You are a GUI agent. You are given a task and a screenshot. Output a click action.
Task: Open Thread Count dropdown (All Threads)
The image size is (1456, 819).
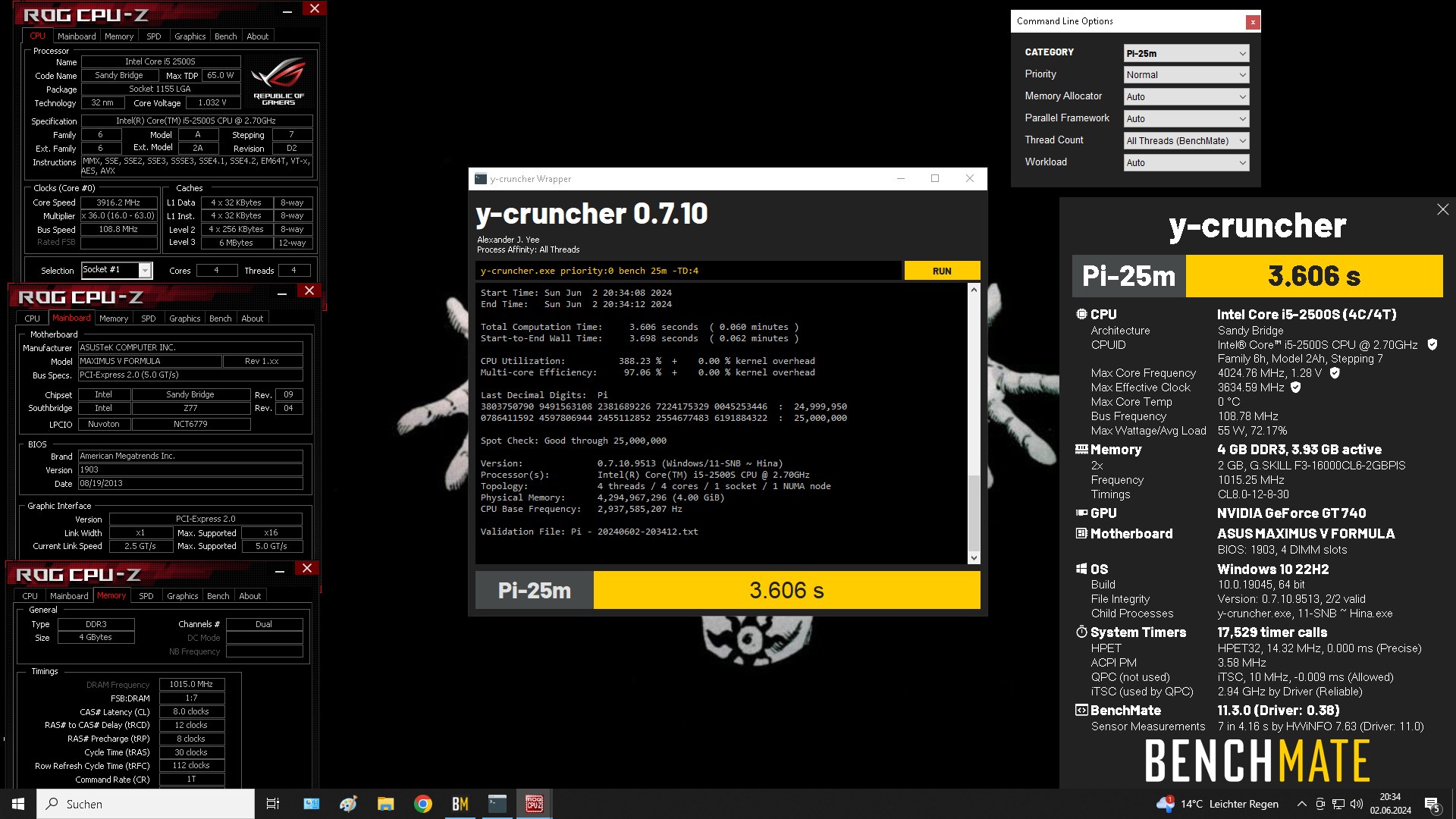click(1186, 141)
